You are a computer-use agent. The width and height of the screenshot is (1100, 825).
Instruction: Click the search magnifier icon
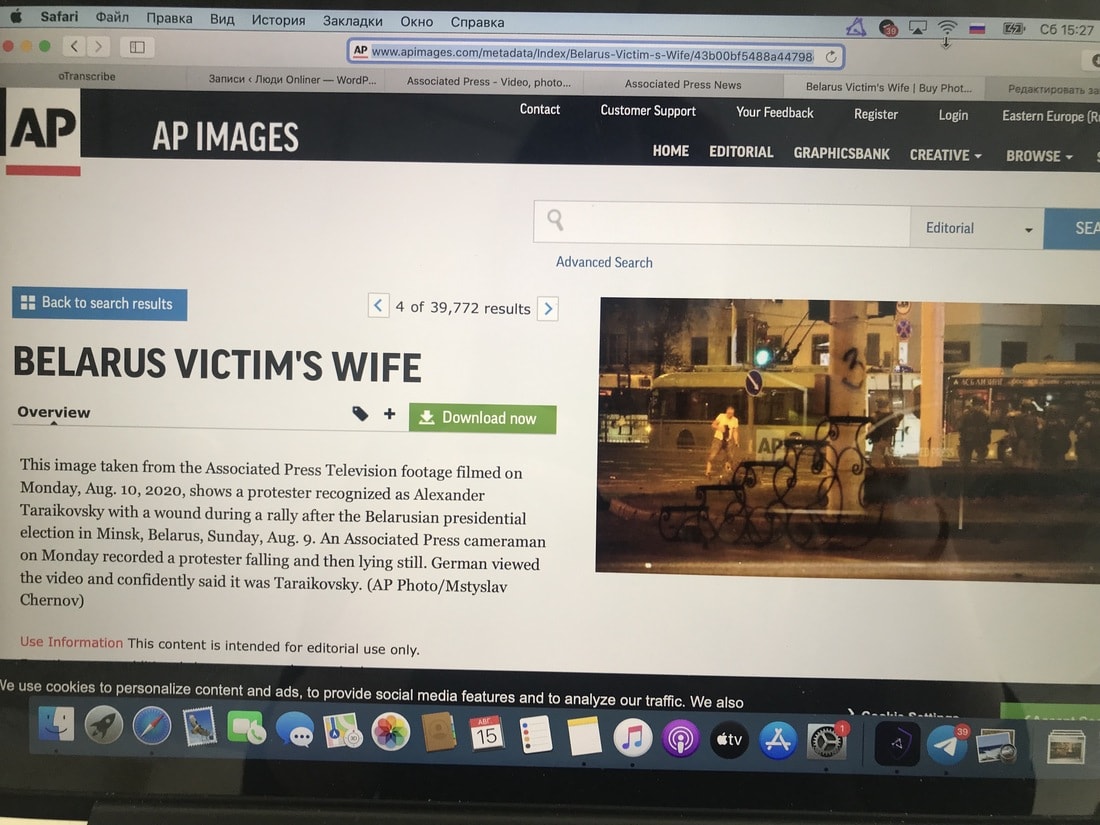tap(555, 220)
